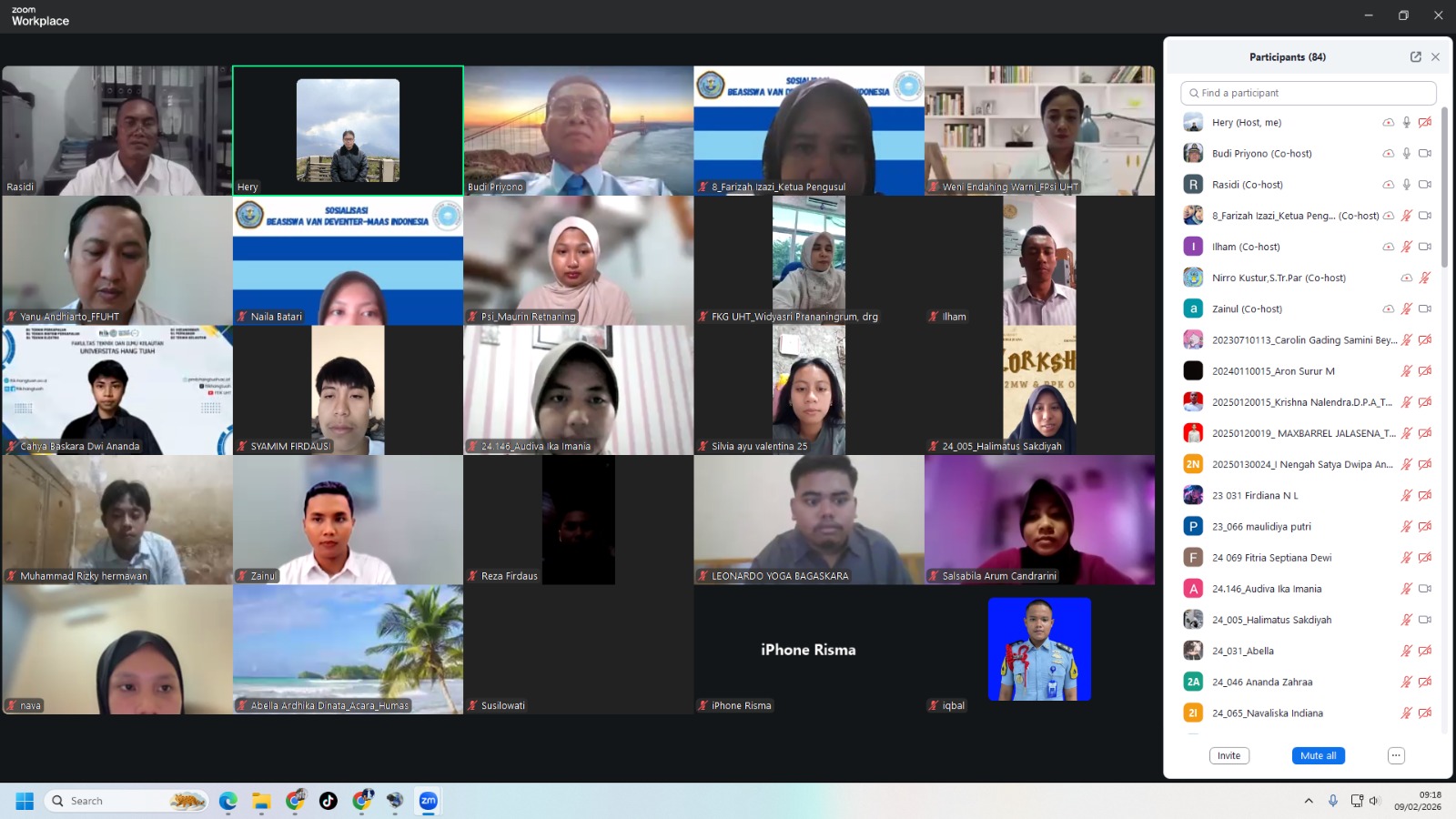Click the Find a participant search box

[1309, 93]
